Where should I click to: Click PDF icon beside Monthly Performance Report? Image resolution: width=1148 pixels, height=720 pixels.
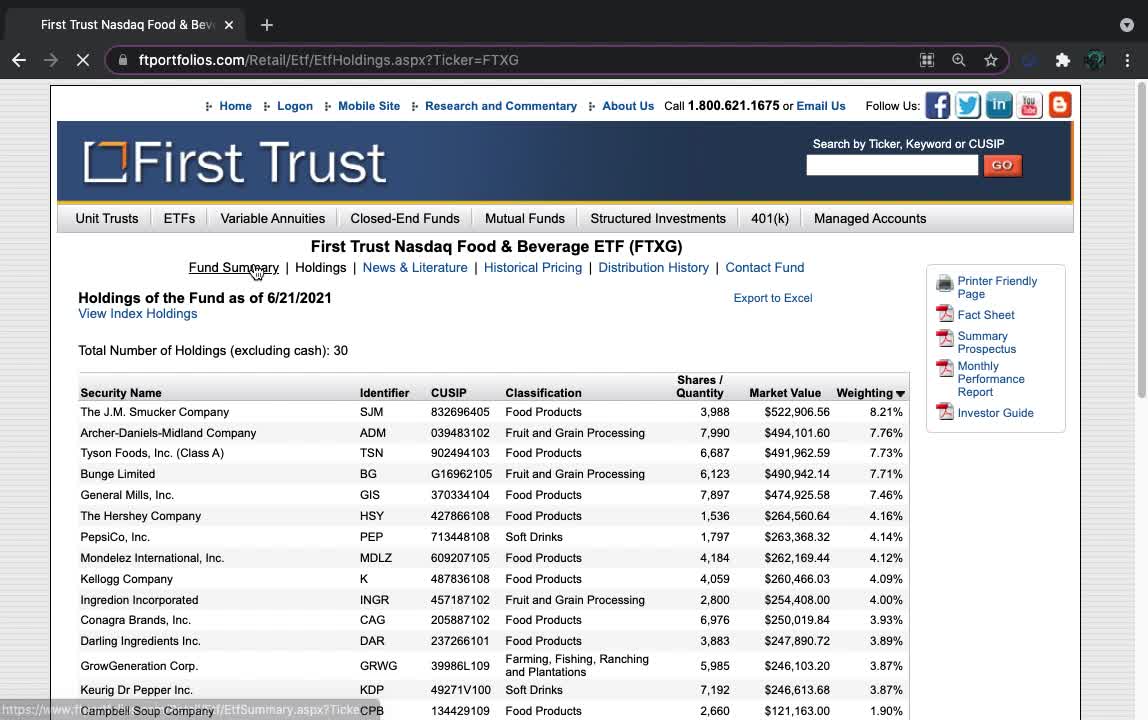944,368
